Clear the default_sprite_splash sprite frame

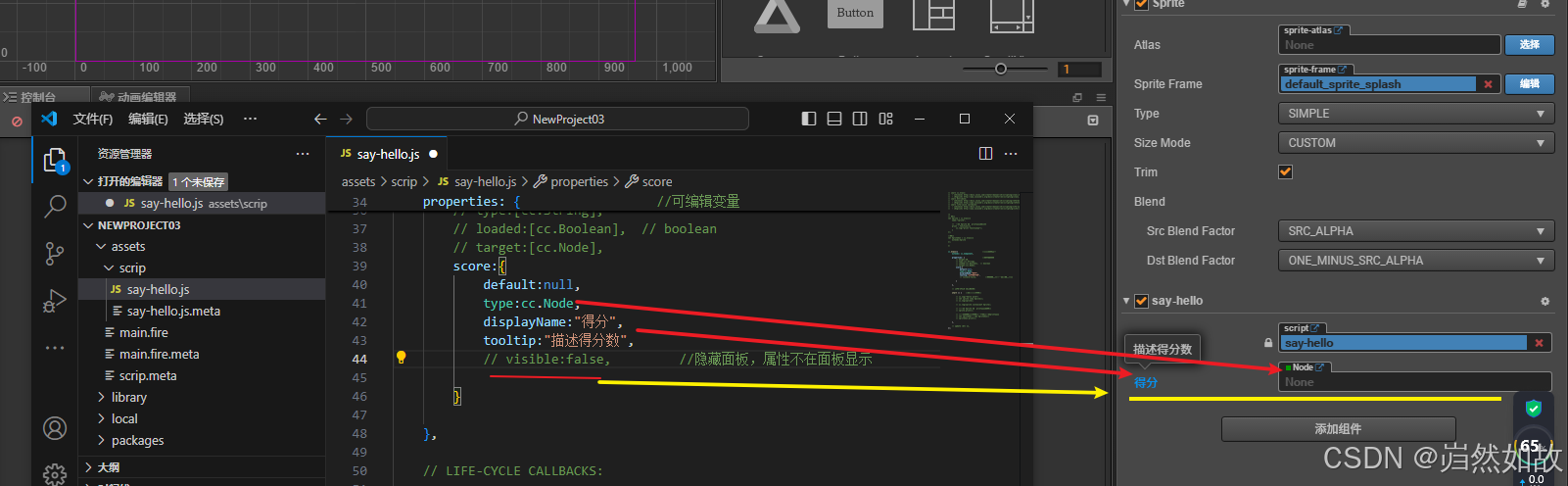click(x=1489, y=84)
